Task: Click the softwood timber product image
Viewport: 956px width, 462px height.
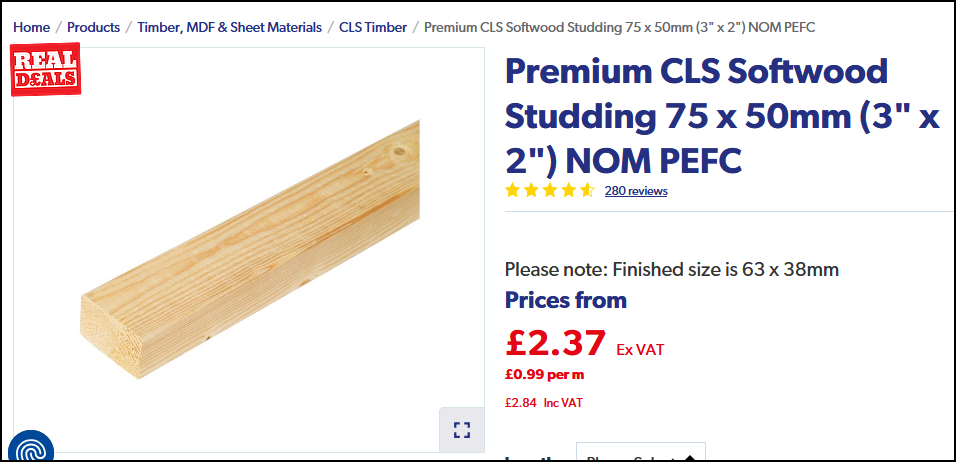Action: click(x=250, y=250)
